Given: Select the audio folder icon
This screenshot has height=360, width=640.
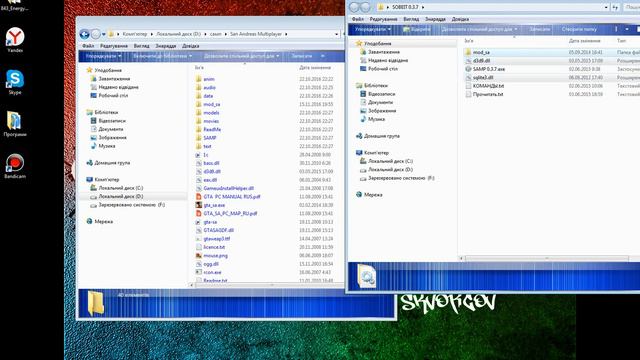Looking at the screenshot, I should 198,87.
